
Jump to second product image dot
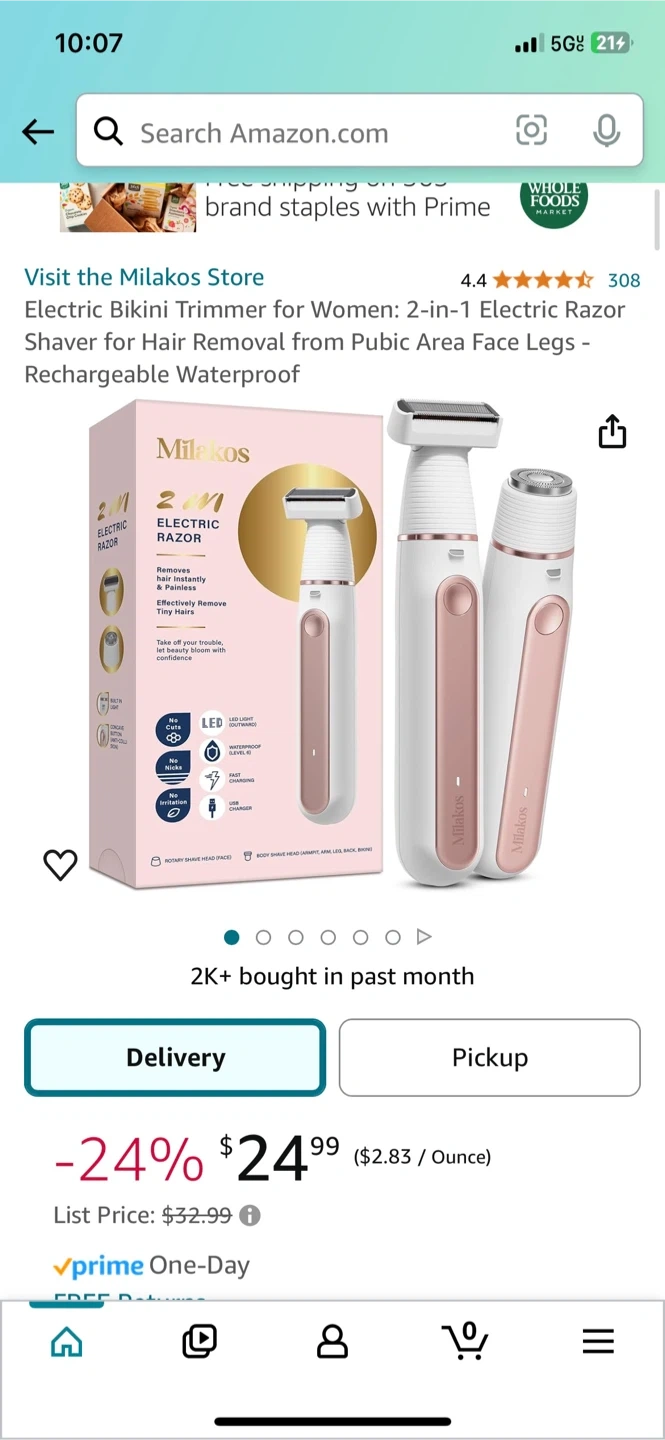point(264,937)
